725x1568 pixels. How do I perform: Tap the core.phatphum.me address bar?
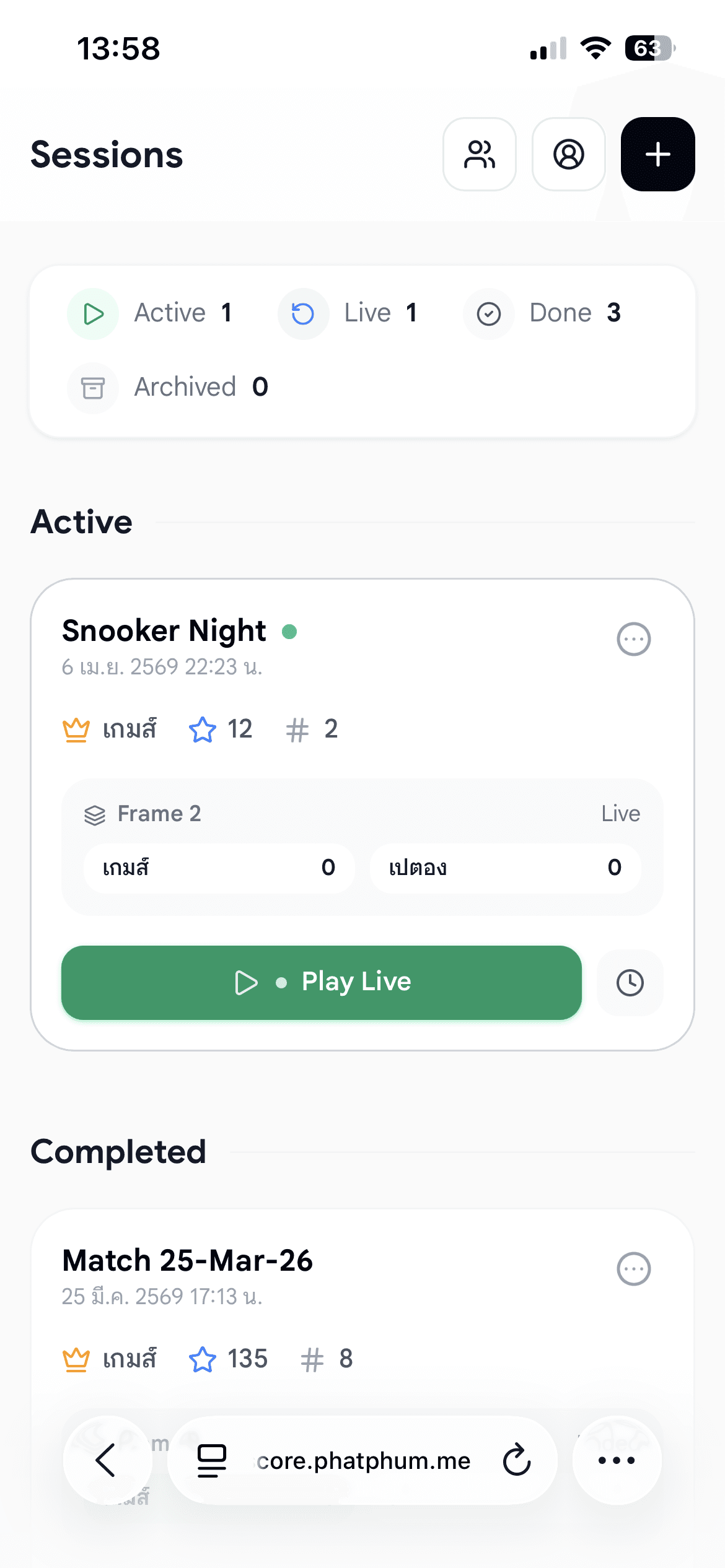click(364, 1460)
